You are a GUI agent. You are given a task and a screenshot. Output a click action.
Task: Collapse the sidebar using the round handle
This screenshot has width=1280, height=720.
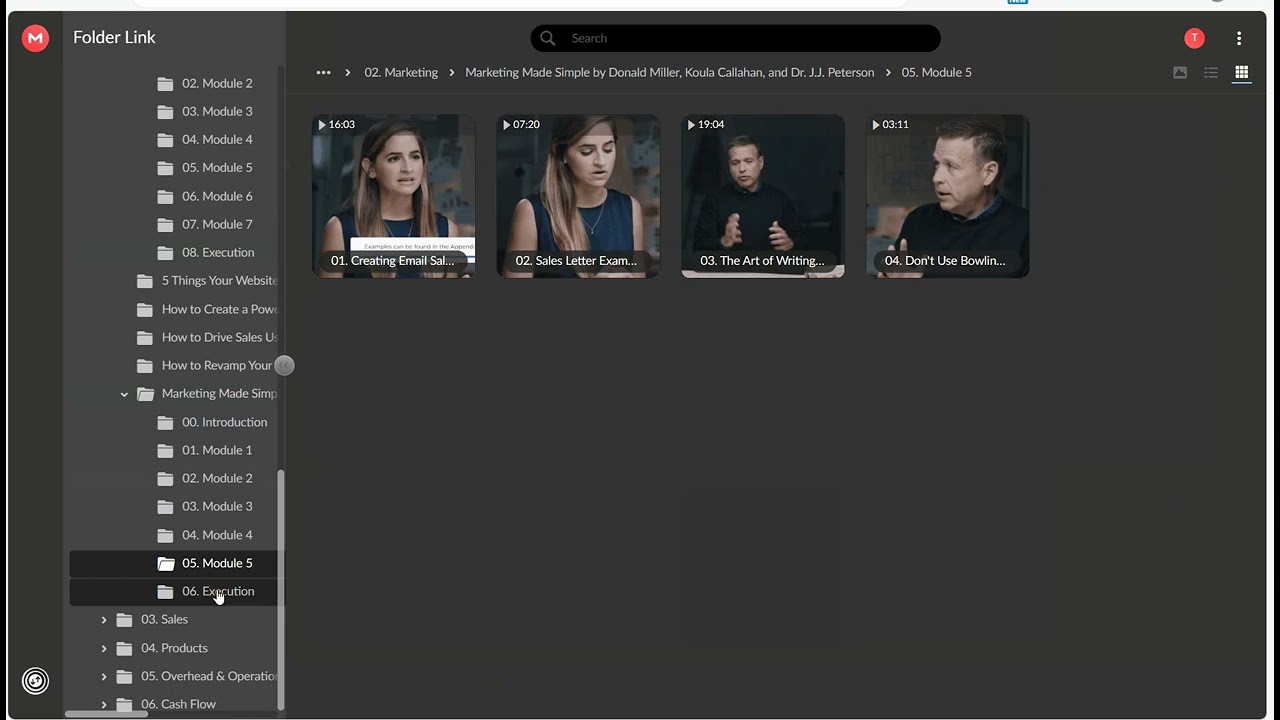point(284,366)
